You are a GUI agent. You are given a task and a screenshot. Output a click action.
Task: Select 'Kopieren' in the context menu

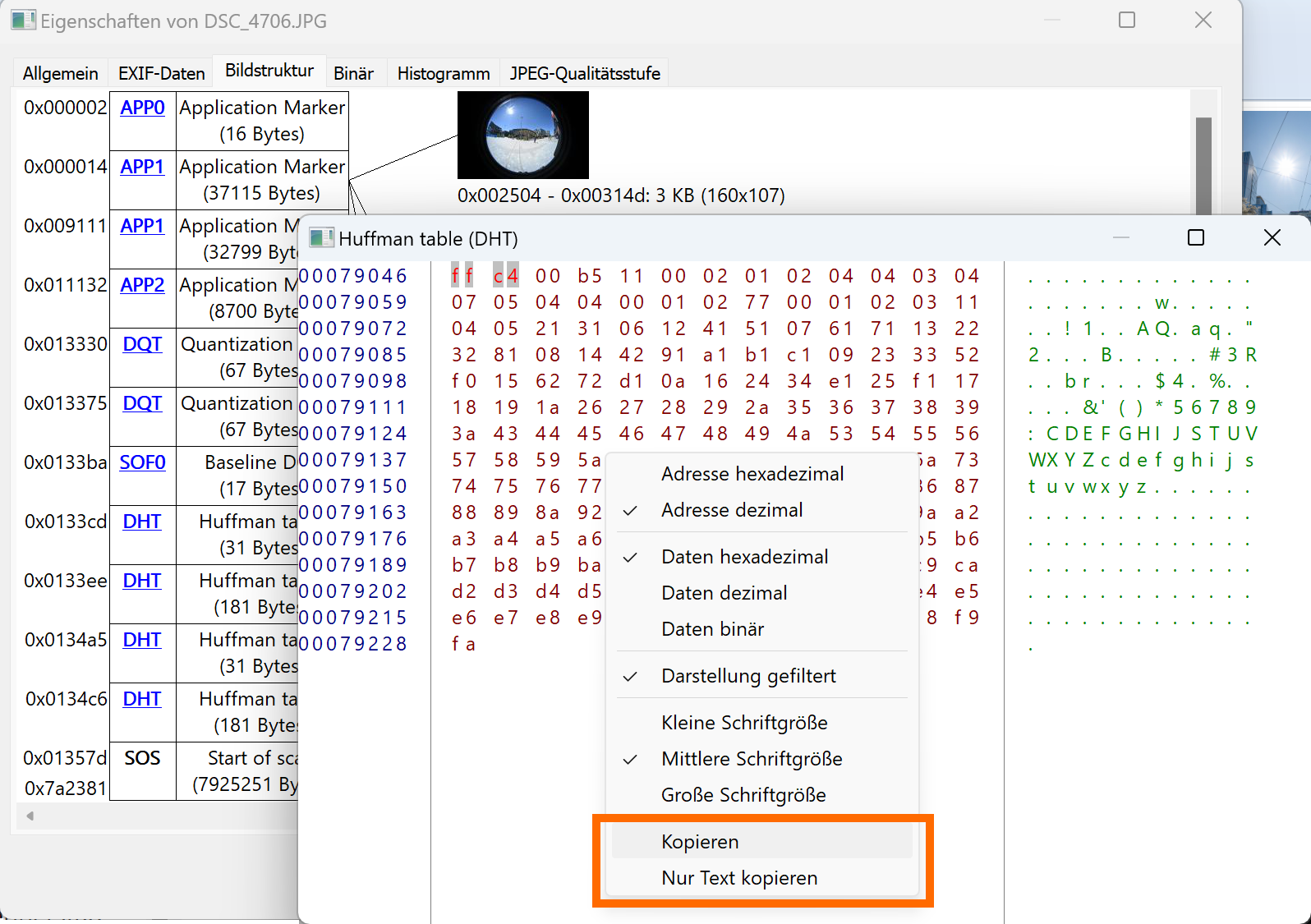pyautogui.click(x=700, y=842)
